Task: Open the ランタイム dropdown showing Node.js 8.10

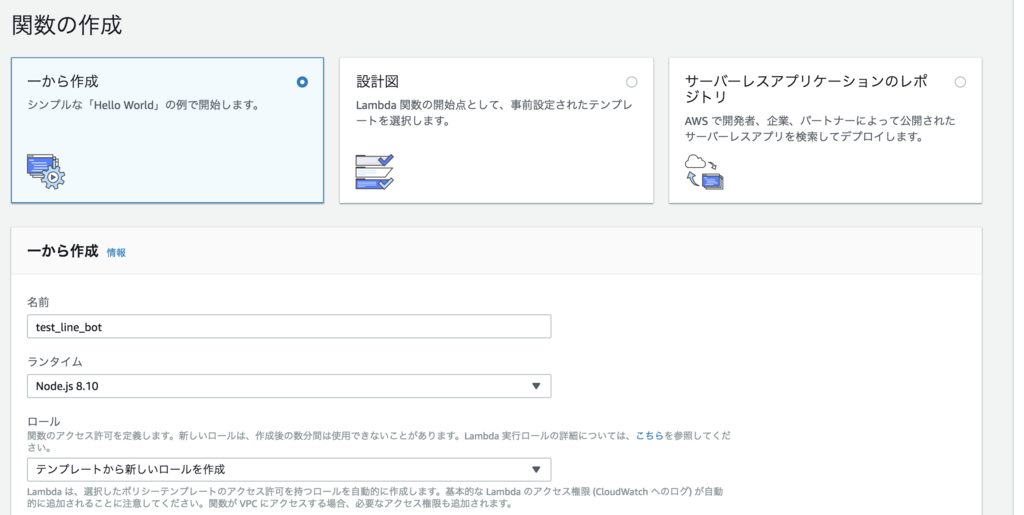Action: (x=289, y=386)
